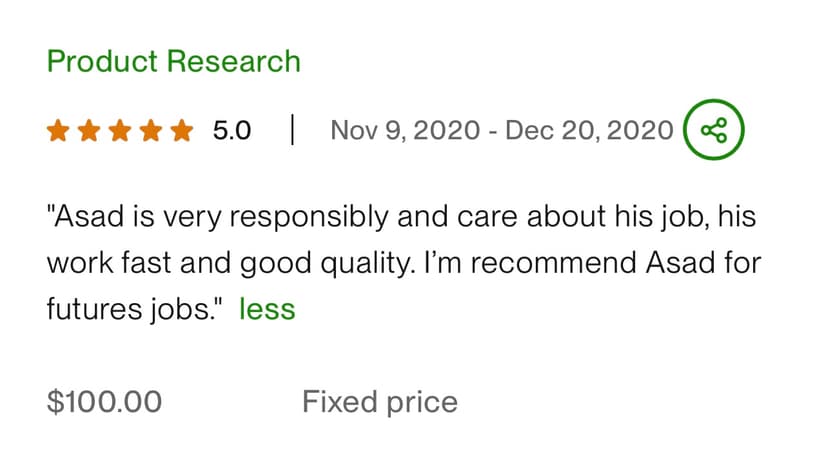Screen dimensions: 828x454
Task: Click the Fixed price label
Action: pyautogui.click(x=380, y=402)
